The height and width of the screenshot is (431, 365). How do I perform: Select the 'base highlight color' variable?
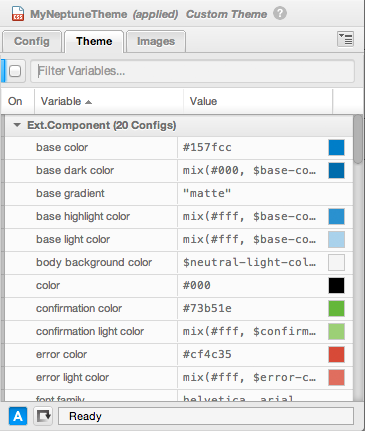(x=83, y=216)
